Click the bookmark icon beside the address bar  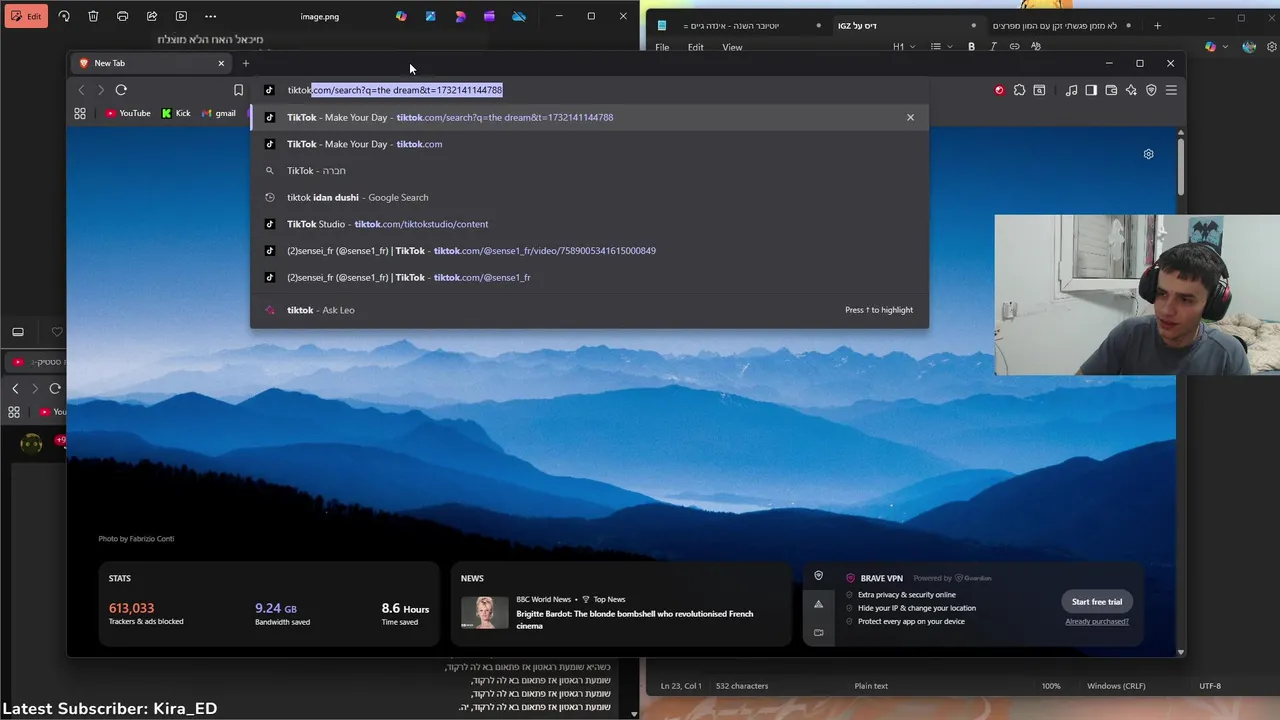point(238,90)
